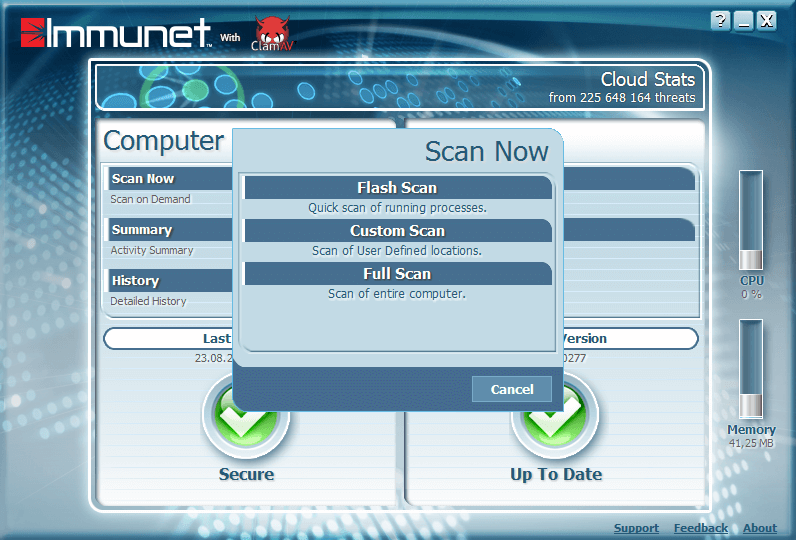The height and width of the screenshot is (540, 796).
Task: Click the 'Computer' panel heading
Action: (x=163, y=141)
